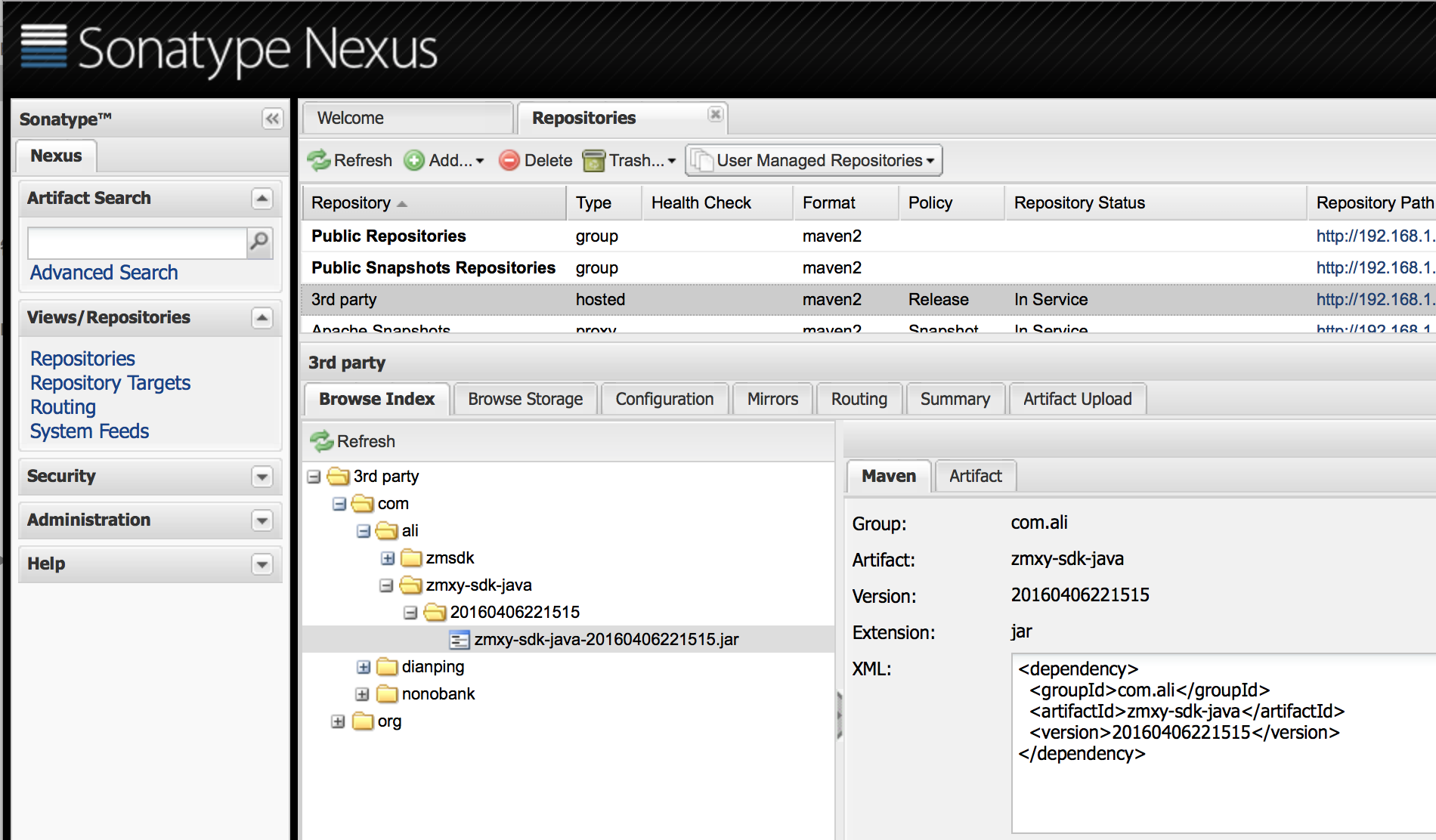Sort by the Policy column header

[x=952, y=203]
